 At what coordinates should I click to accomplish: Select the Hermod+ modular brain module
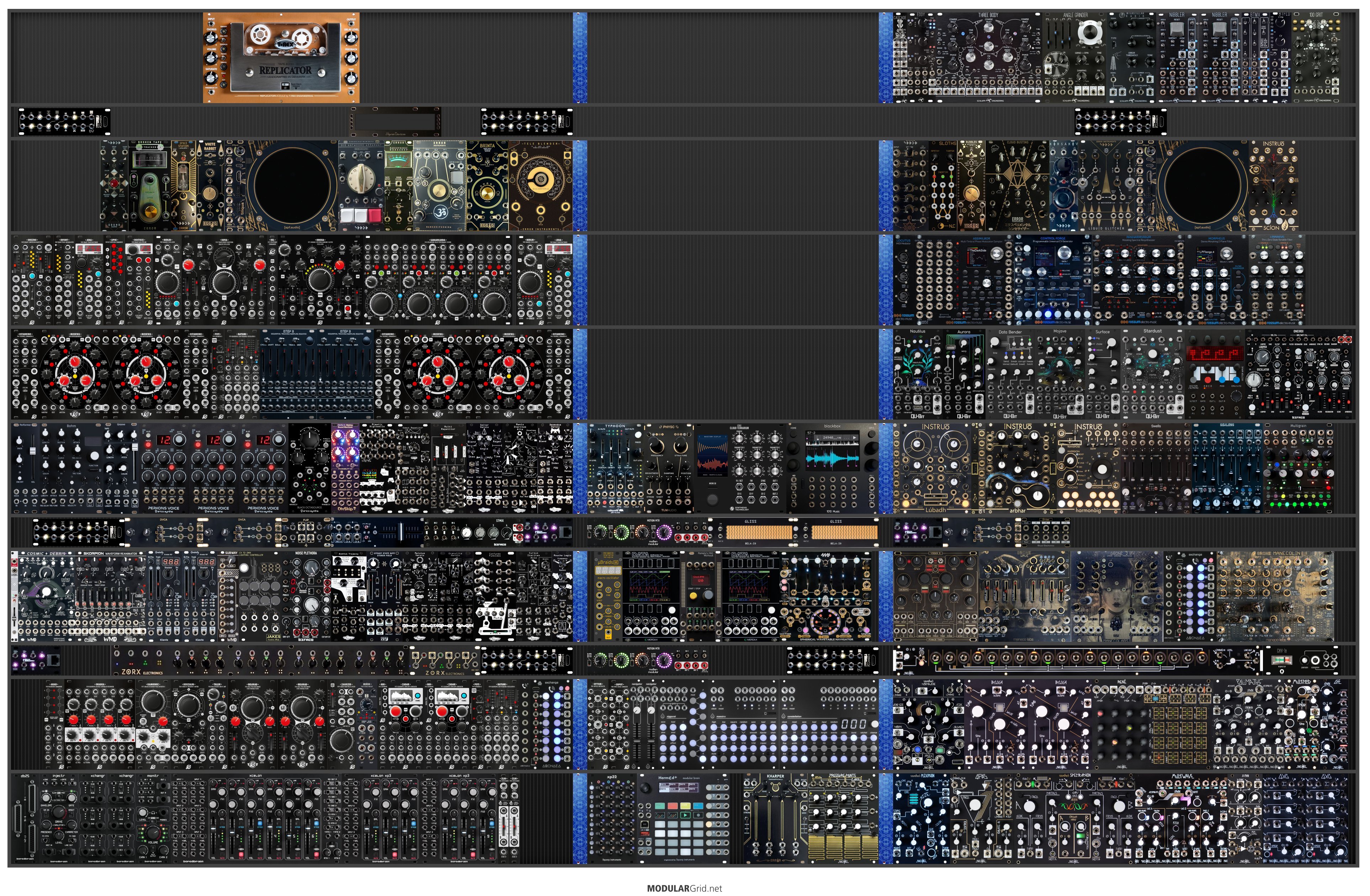click(x=683, y=819)
